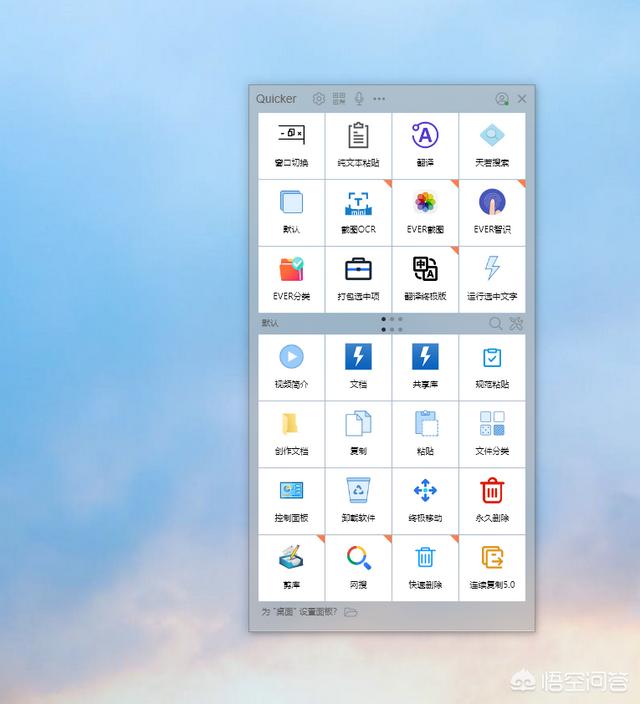Switch to second page dot of upper panel
The width and height of the screenshot is (640, 704).
[392, 319]
